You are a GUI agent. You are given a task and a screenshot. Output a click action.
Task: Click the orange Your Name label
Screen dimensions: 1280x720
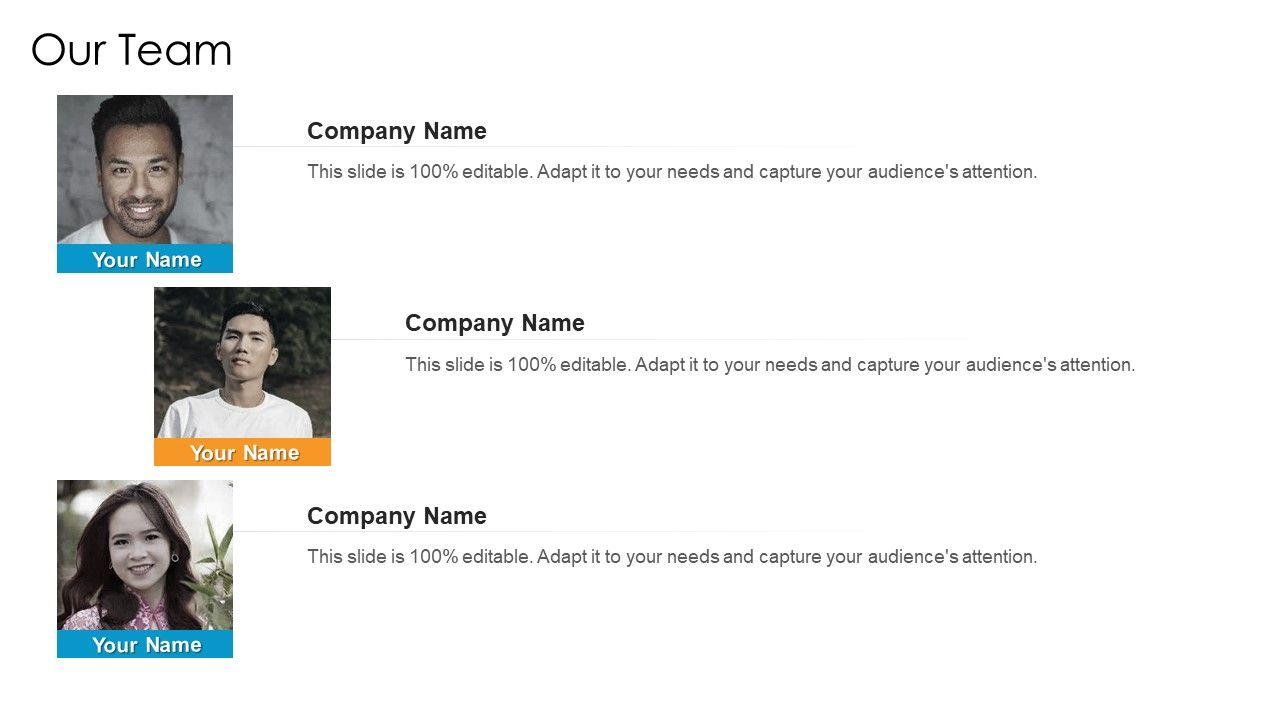point(242,452)
